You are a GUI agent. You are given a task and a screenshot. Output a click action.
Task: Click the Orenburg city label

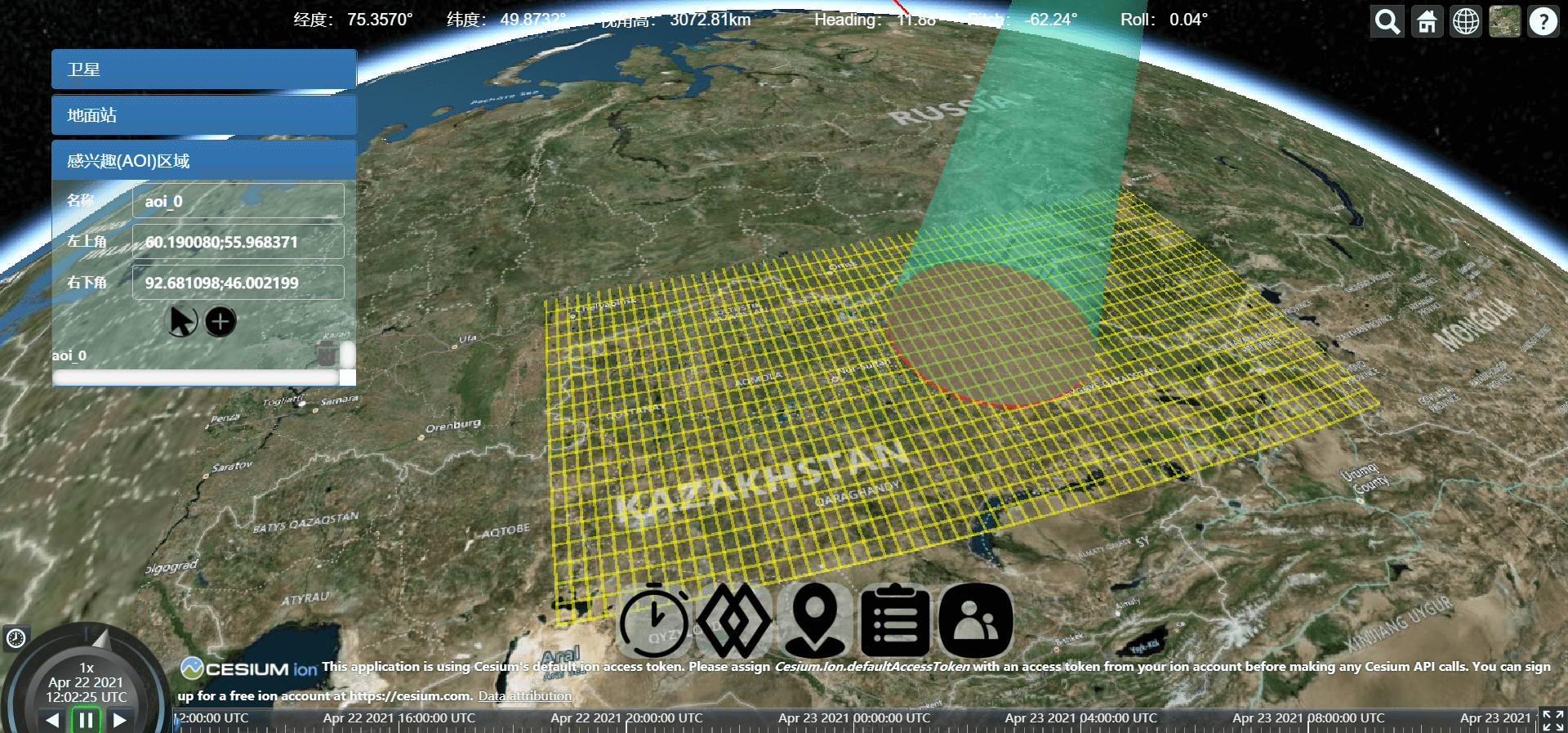click(x=454, y=426)
